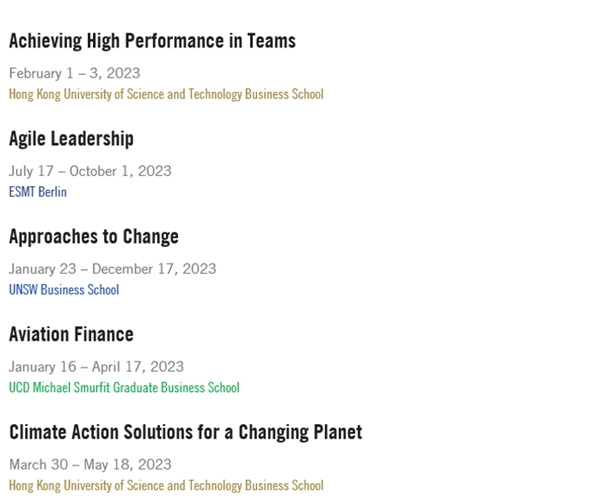This screenshot has width=600, height=503.
Task: Click the January 16 – April 17, 2023 date
Action: pyautogui.click(x=96, y=367)
